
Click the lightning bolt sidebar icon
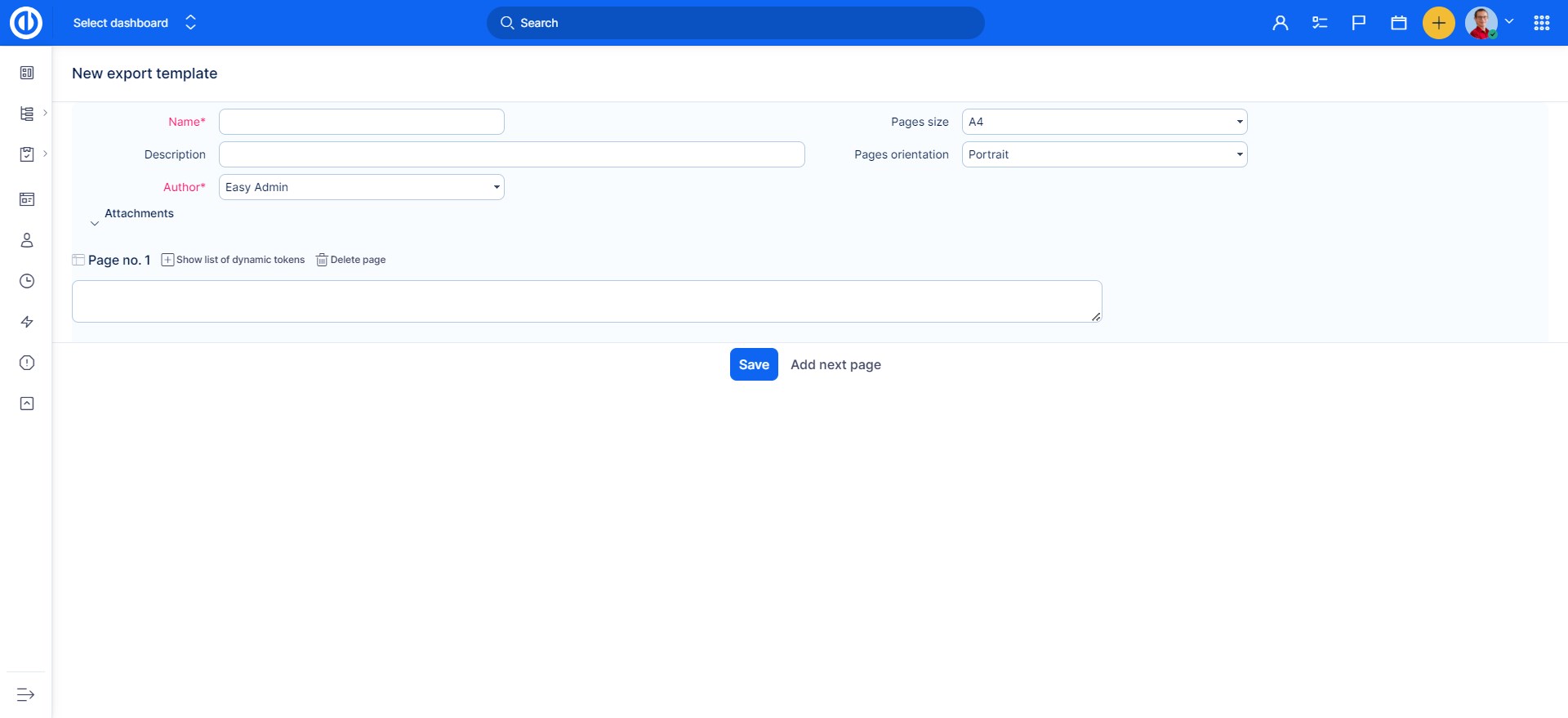pos(27,322)
